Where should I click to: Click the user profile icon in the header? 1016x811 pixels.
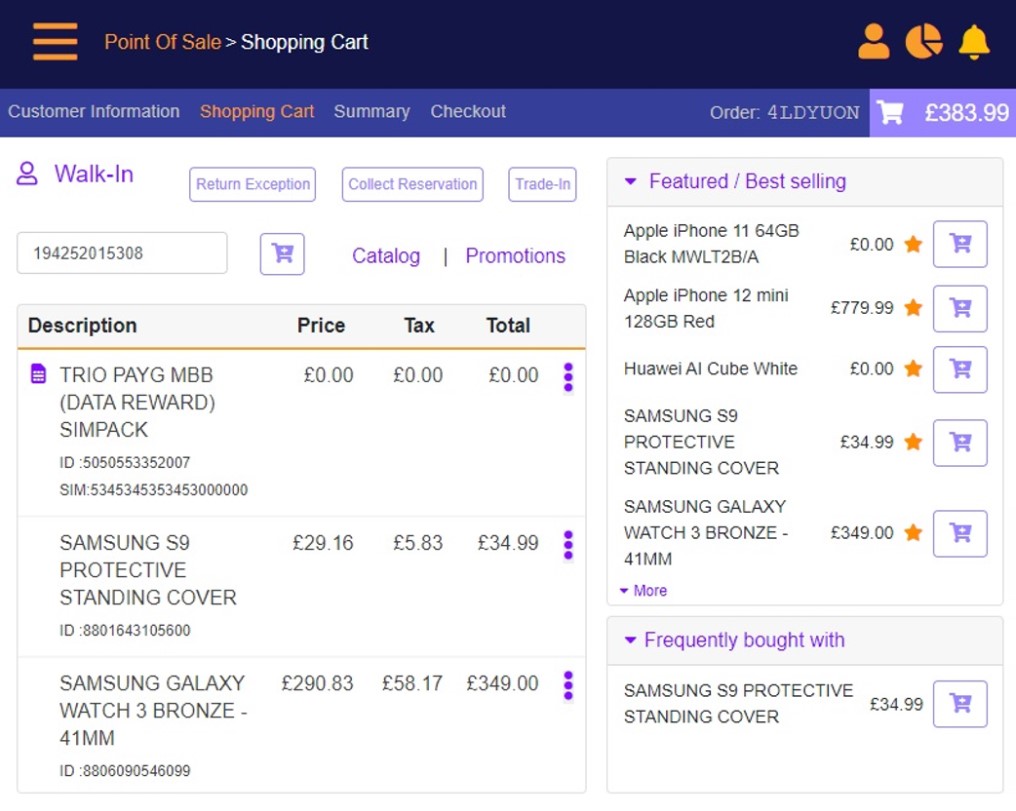[x=875, y=41]
